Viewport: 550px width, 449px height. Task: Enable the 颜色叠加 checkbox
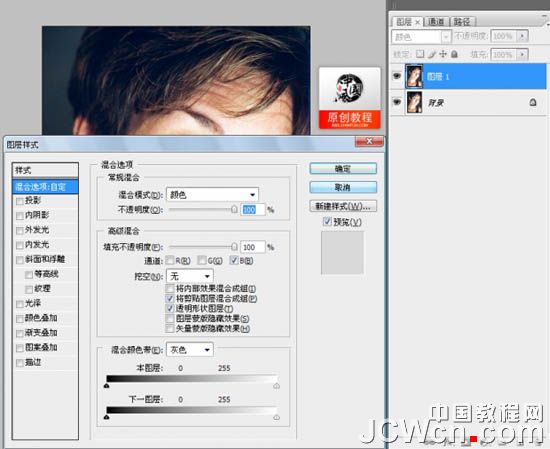click(x=20, y=319)
